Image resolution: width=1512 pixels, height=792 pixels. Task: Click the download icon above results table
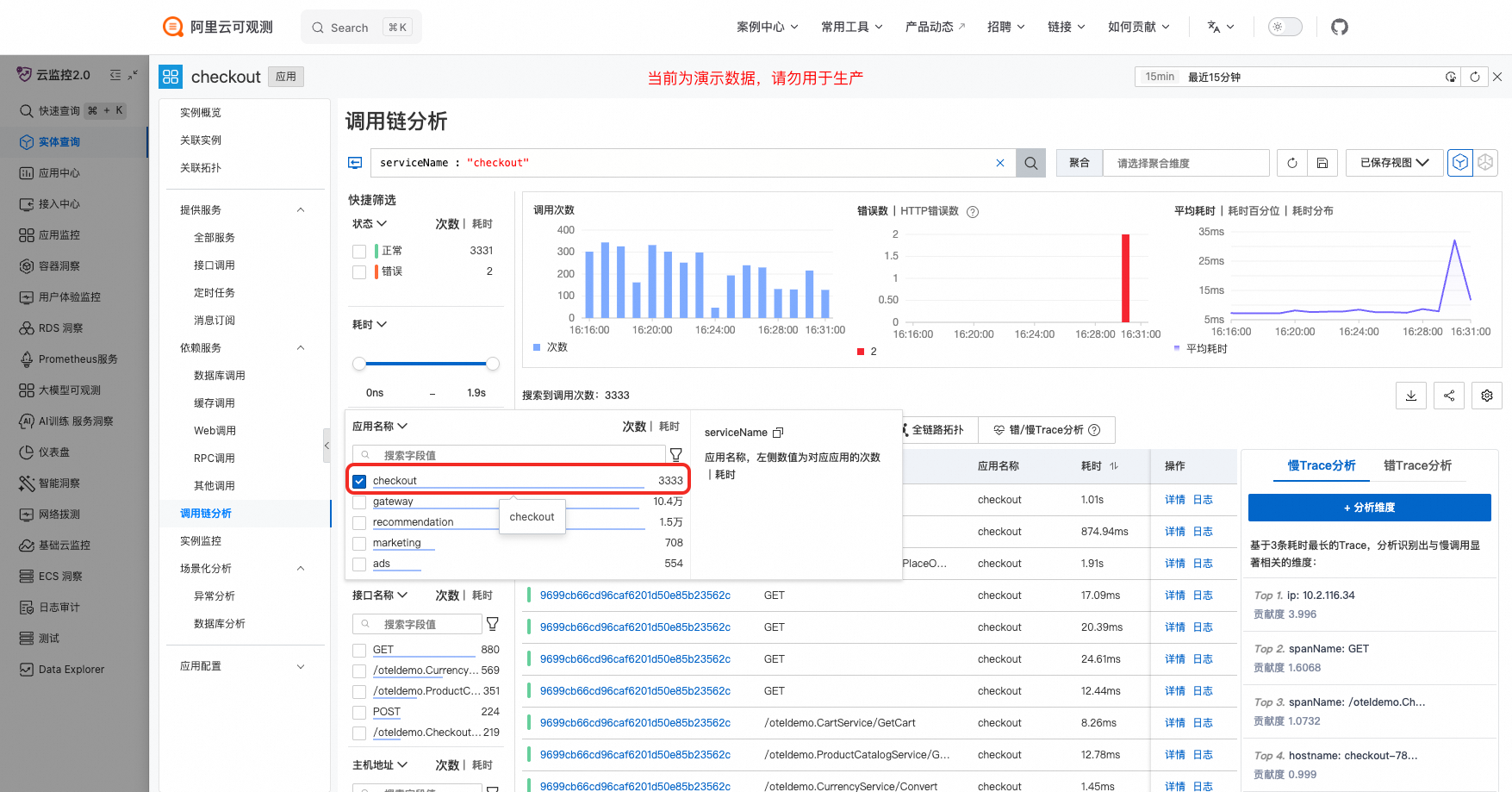point(1411,396)
